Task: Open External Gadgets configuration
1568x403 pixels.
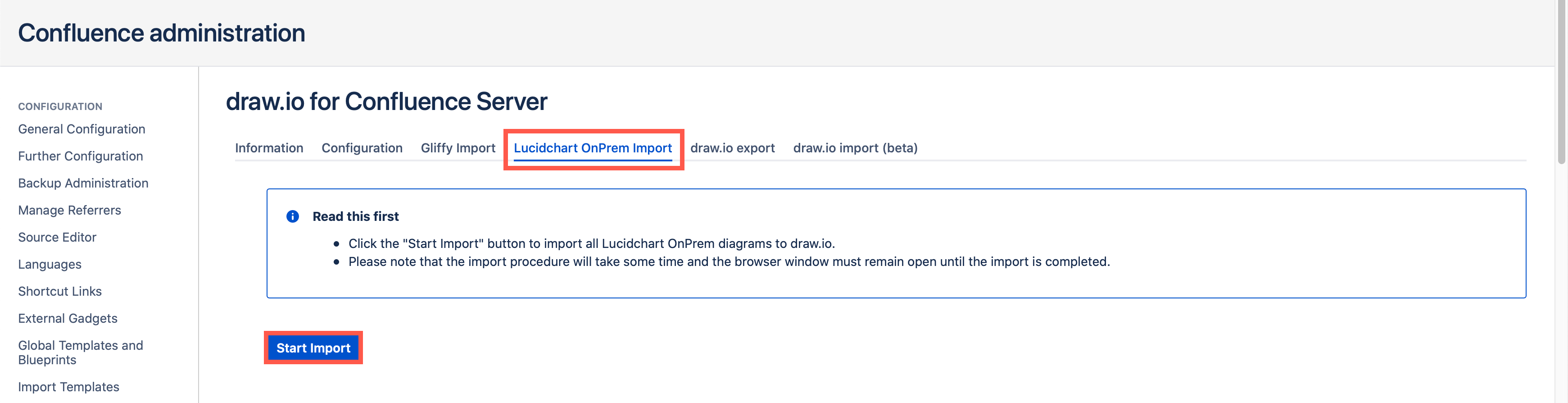Action: [68, 318]
